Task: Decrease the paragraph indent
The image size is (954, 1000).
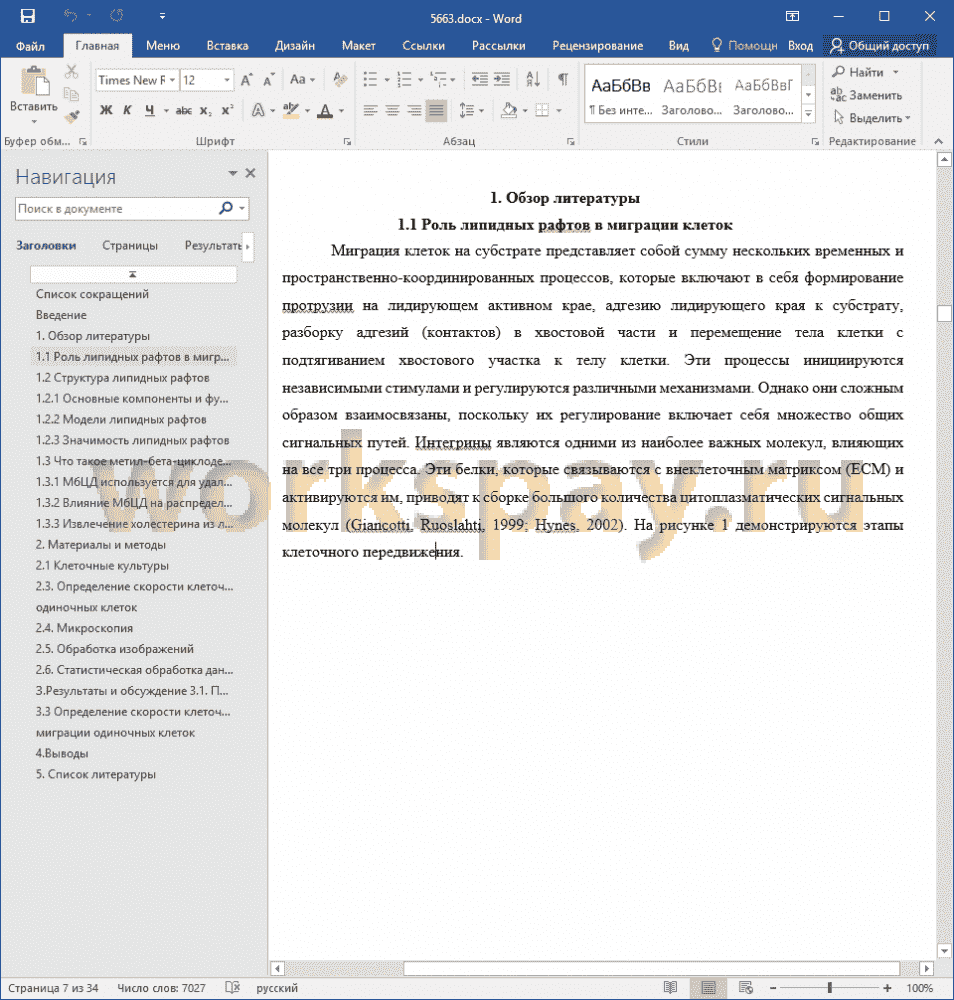Action: click(480, 79)
